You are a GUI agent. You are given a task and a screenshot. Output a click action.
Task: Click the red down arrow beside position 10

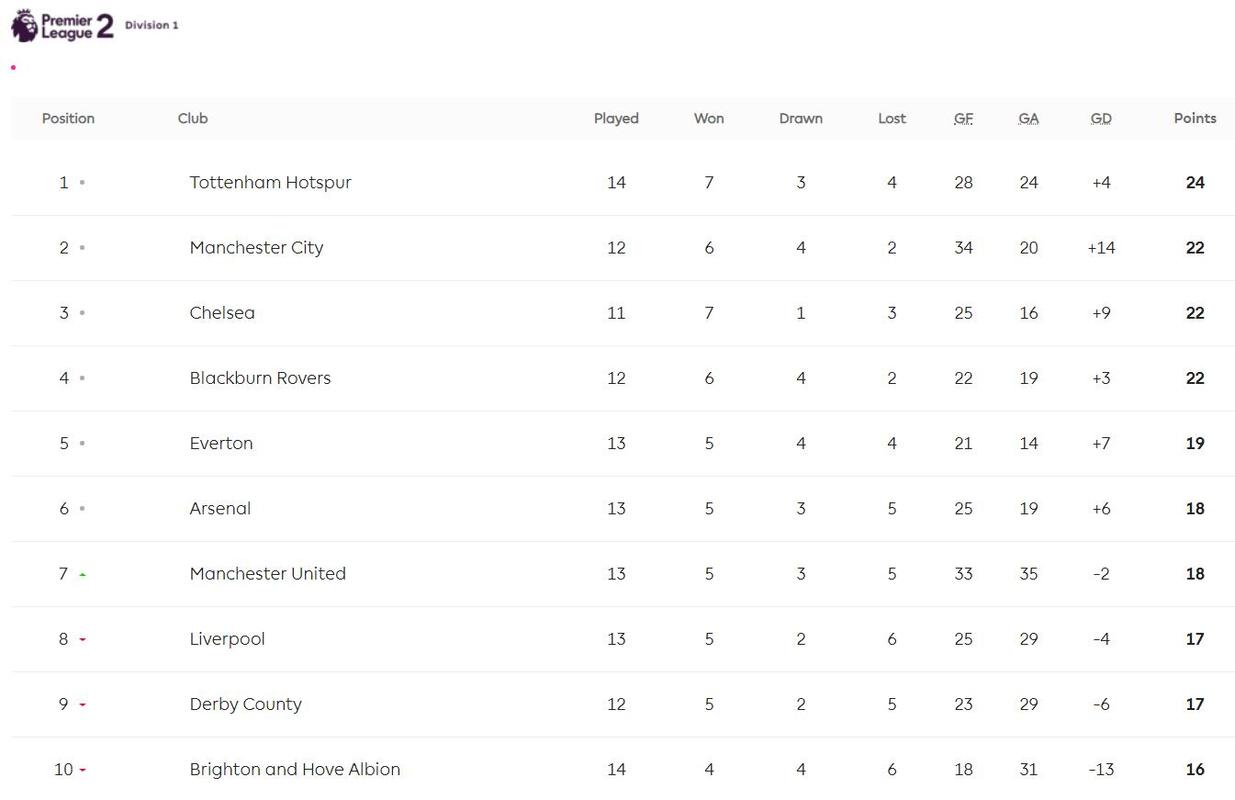(x=82, y=770)
